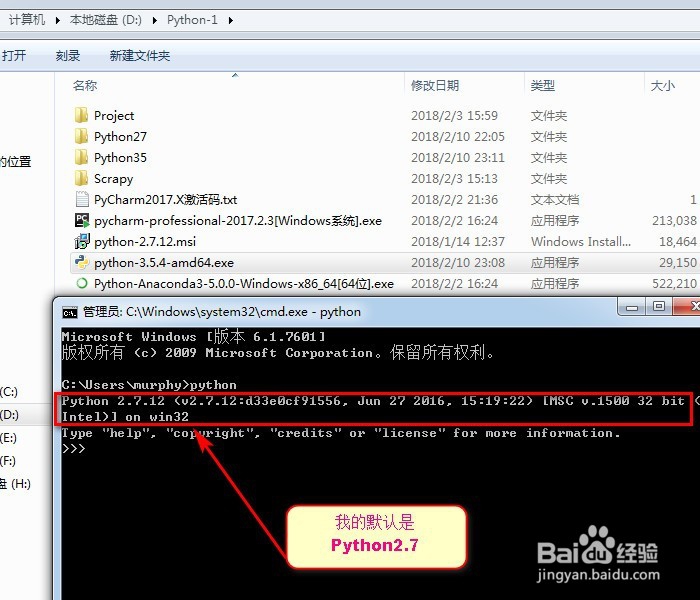This screenshot has height=600, width=700.
Task: Select the Python27 folder name
Action: [120, 137]
